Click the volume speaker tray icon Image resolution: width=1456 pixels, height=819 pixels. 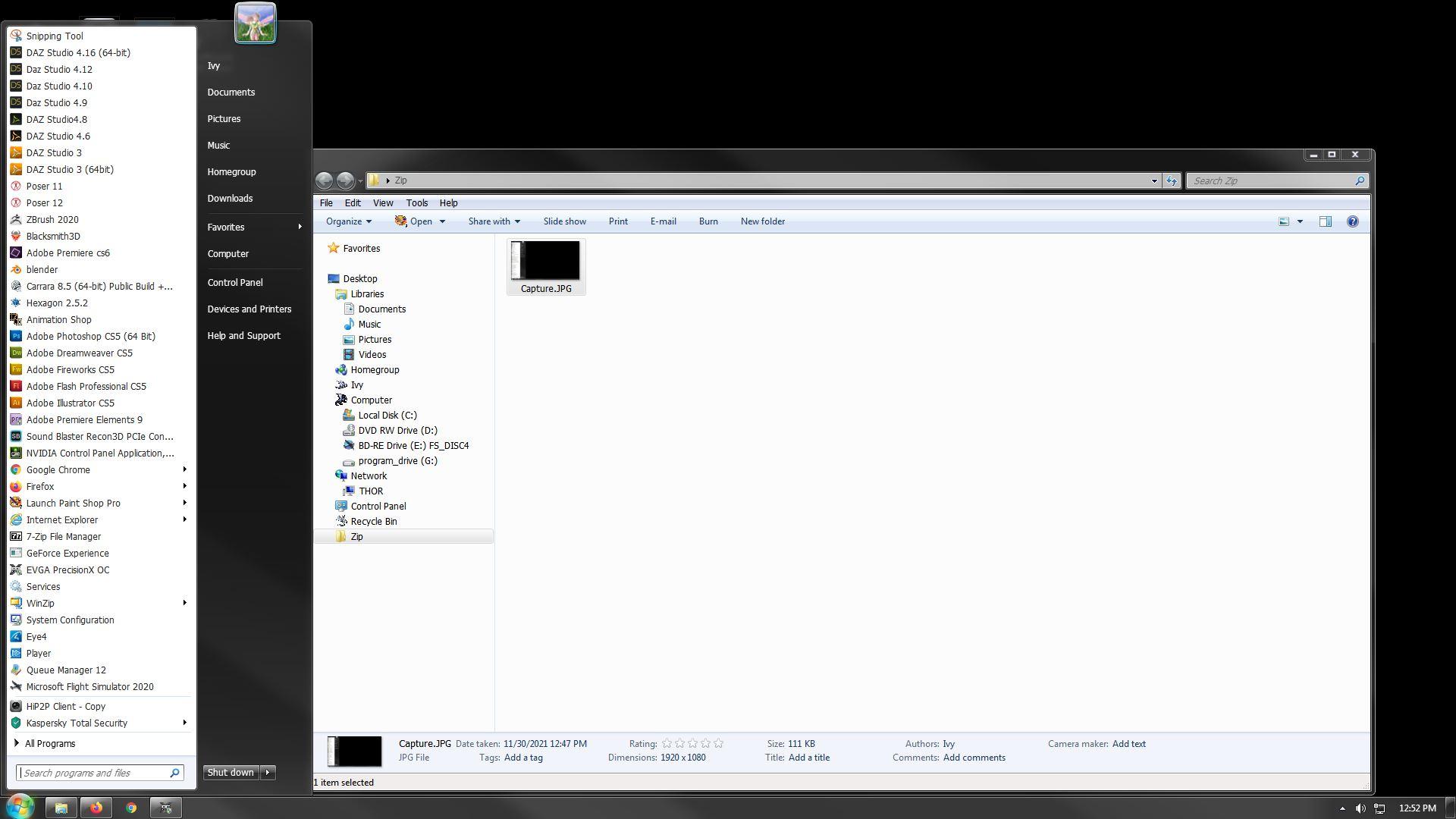click(1360, 808)
